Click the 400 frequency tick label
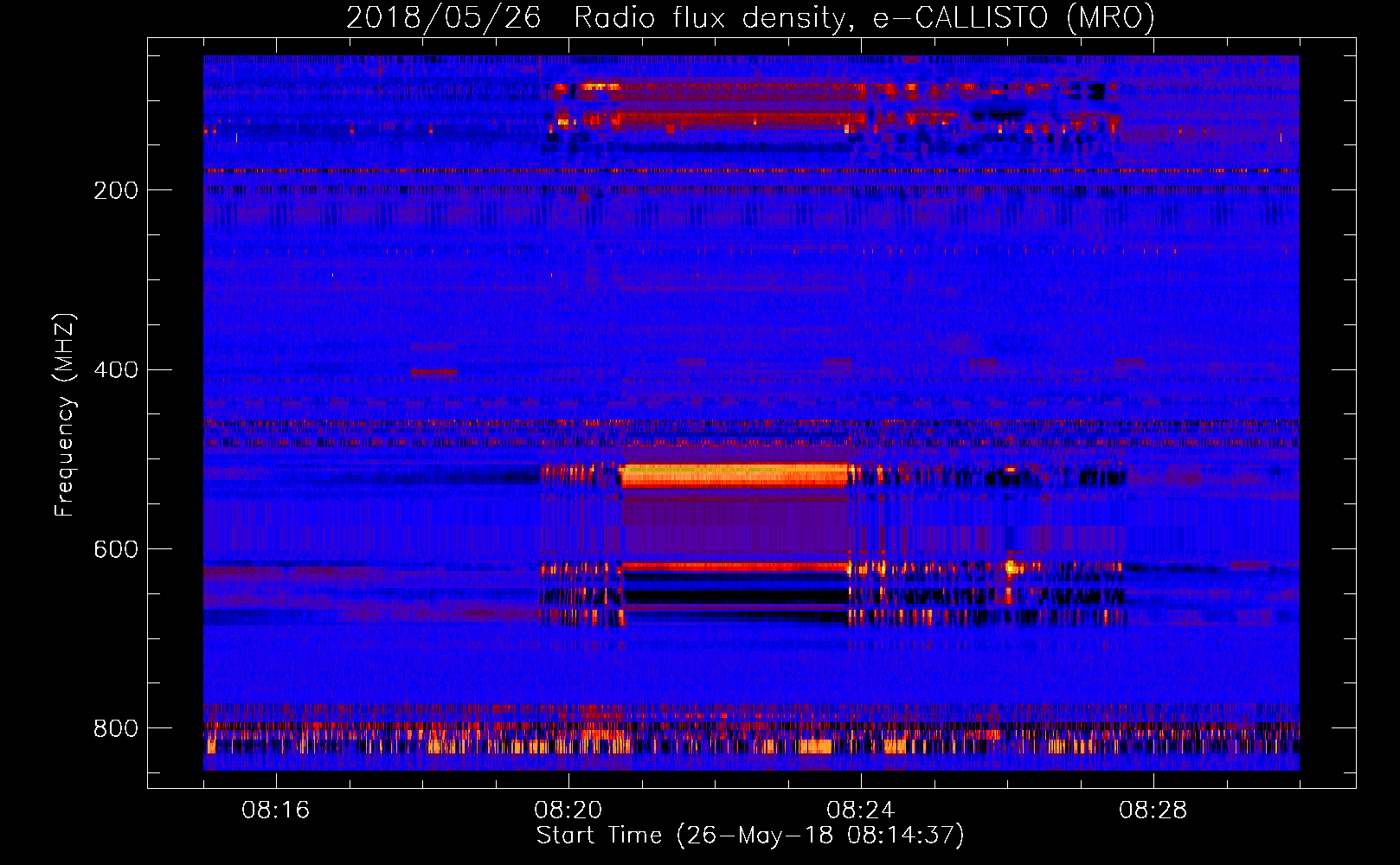Screen dimensions: 1400x865 [116, 370]
